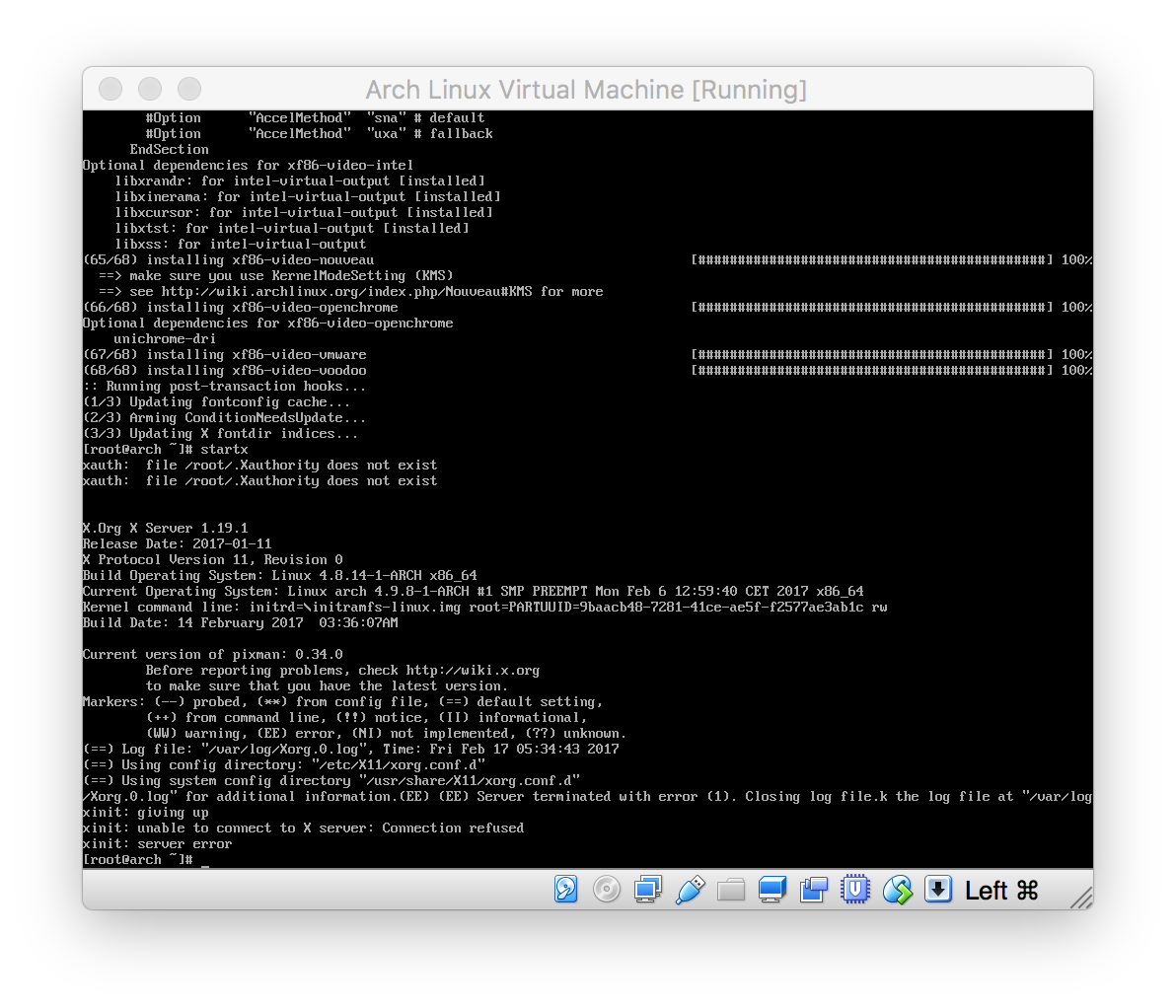Grab the window resize grip corner
Screen dimensions: 1176x1008
(x=1081, y=898)
